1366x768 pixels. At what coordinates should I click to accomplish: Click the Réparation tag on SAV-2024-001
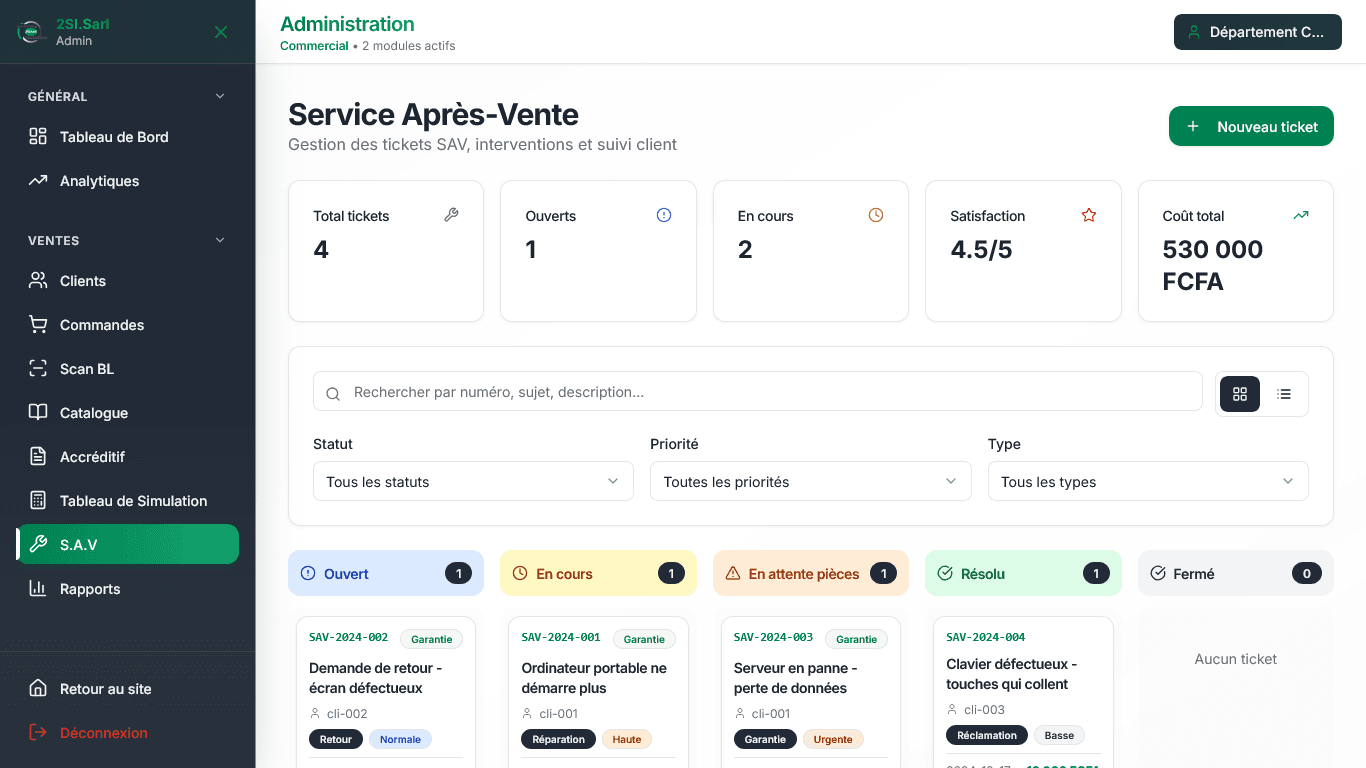click(558, 739)
